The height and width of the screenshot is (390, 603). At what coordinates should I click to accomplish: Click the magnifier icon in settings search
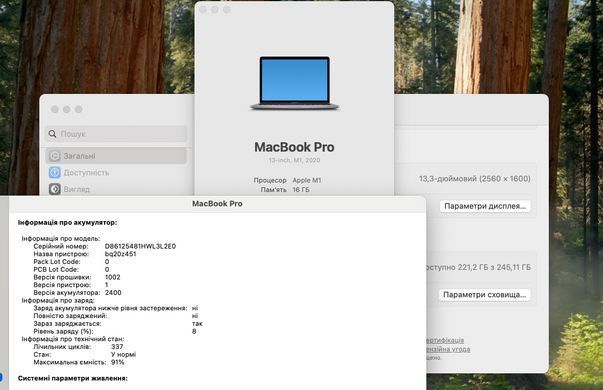pyautogui.click(x=53, y=134)
